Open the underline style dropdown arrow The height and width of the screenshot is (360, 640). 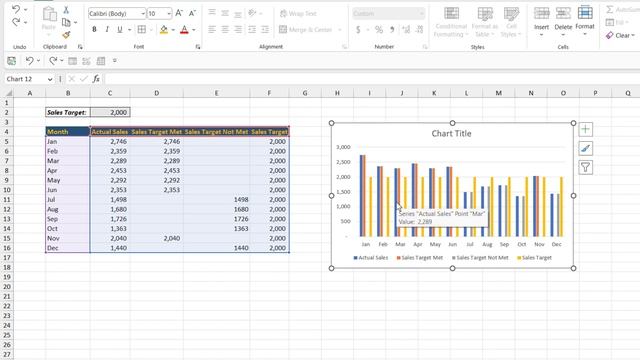tap(129, 30)
